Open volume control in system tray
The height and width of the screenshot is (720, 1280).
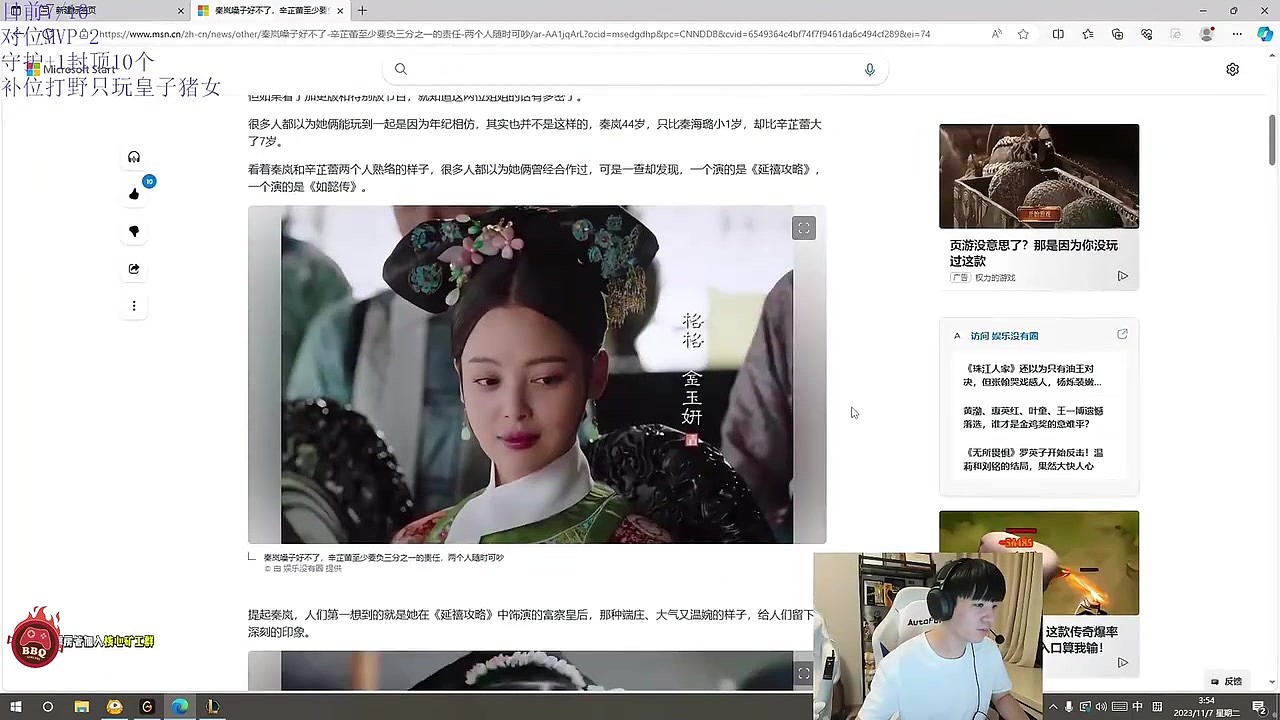click(x=1099, y=707)
